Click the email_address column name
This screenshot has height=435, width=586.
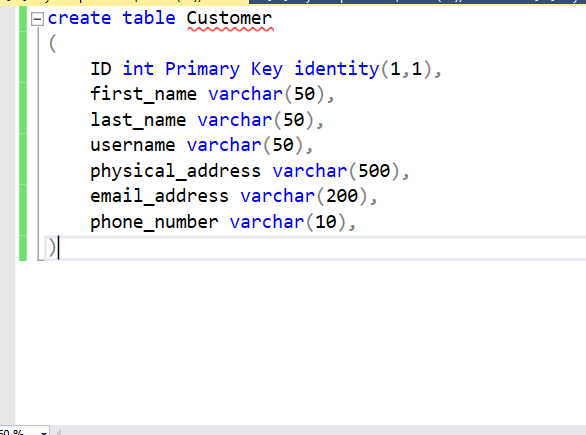(159, 197)
